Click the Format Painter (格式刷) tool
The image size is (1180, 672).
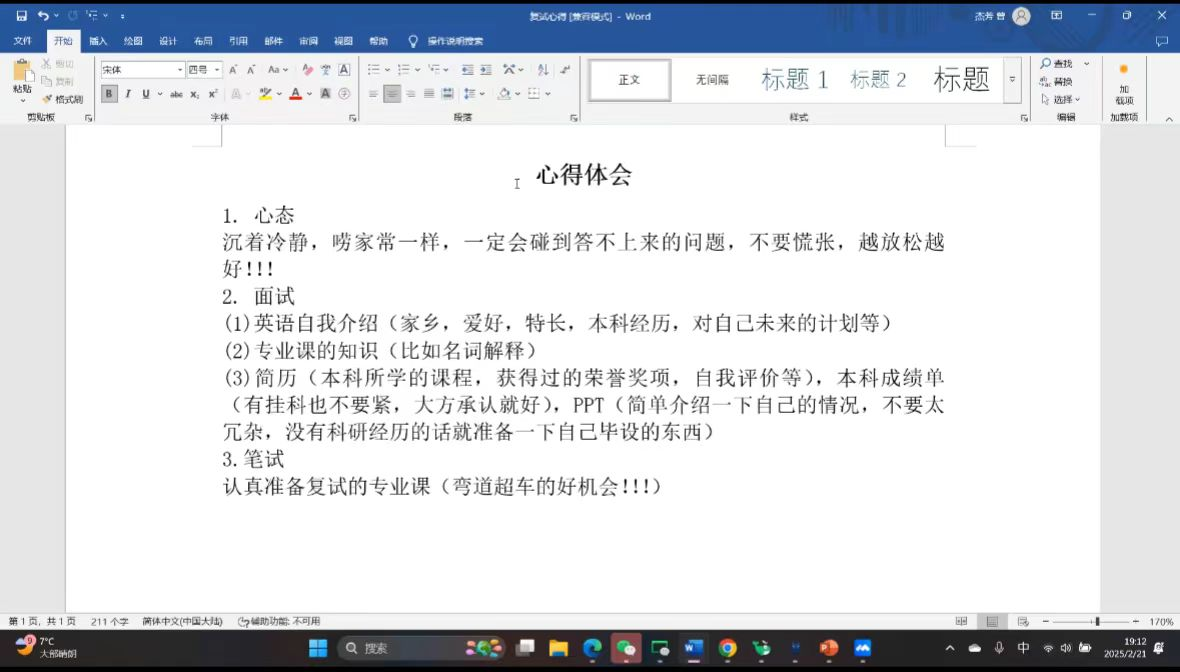(x=62, y=99)
